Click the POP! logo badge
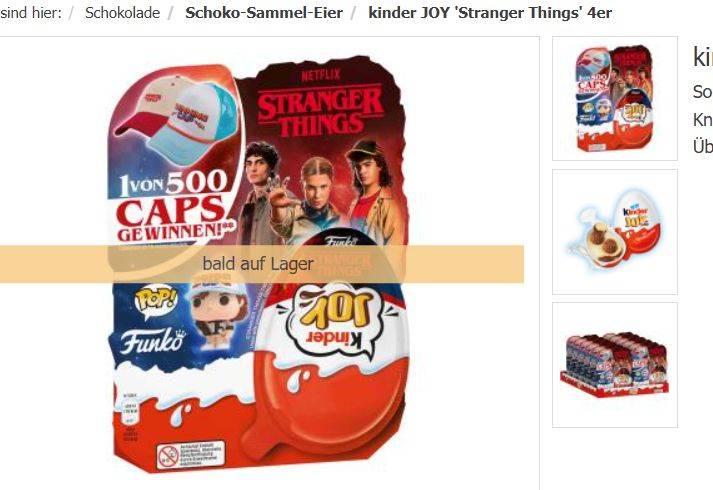The image size is (713, 490). [x=156, y=300]
